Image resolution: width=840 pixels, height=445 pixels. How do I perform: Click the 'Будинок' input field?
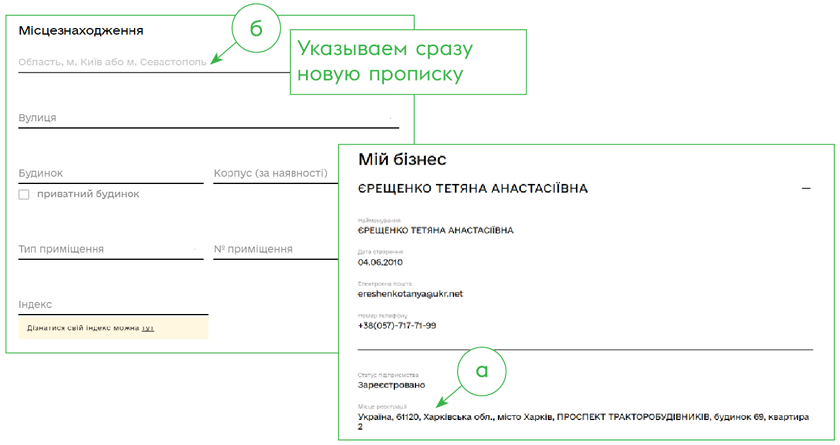pos(110,173)
